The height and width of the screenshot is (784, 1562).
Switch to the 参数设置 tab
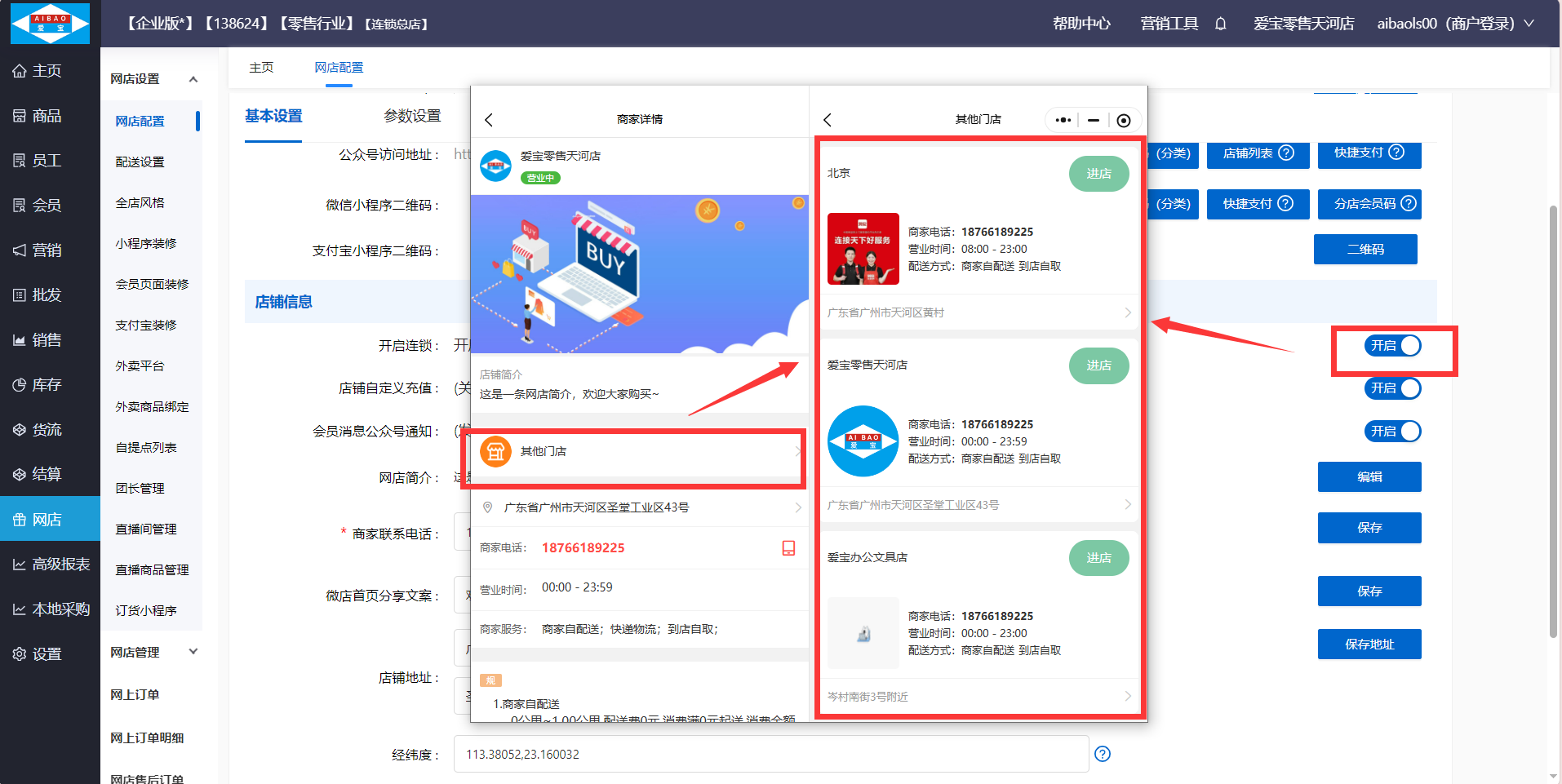pos(412,116)
